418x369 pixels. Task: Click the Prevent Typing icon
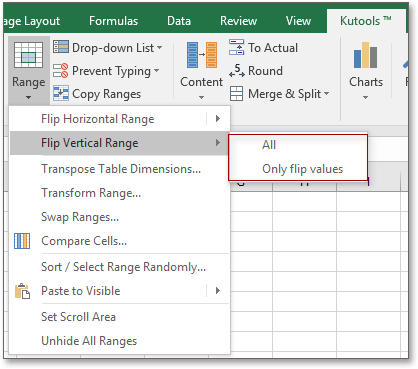tap(61, 70)
